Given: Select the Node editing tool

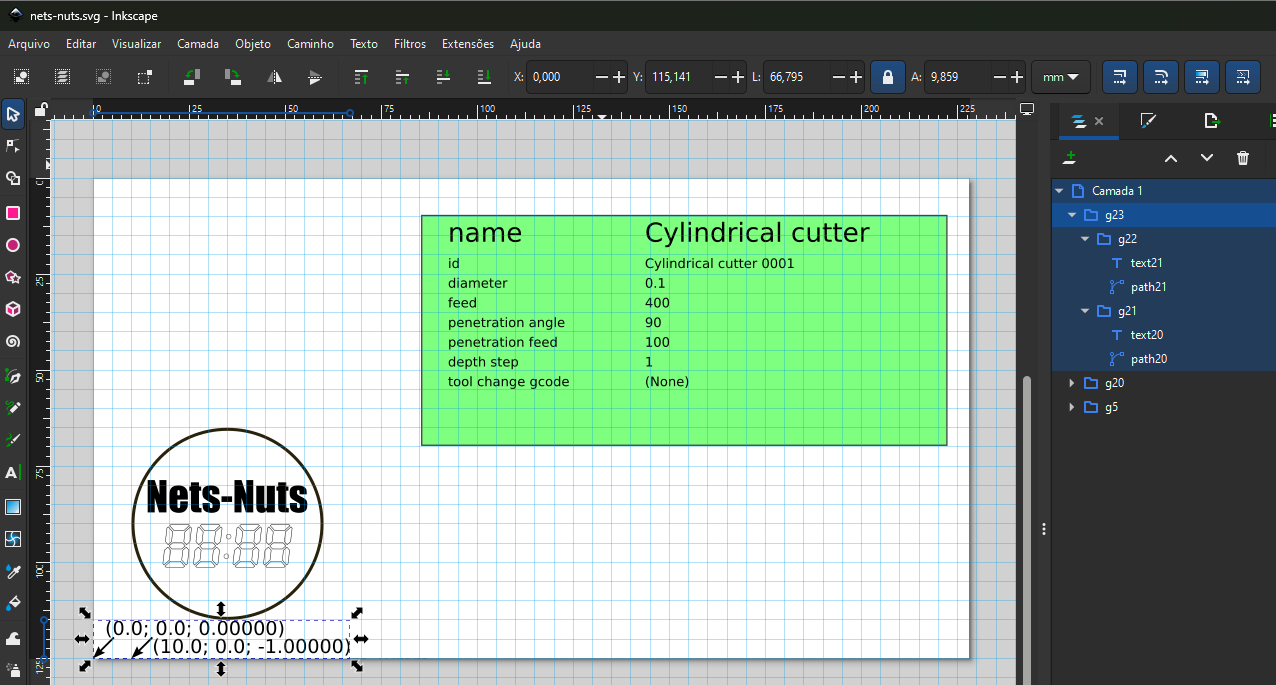Looking at the screenshot, I should [x=13, y=146].
